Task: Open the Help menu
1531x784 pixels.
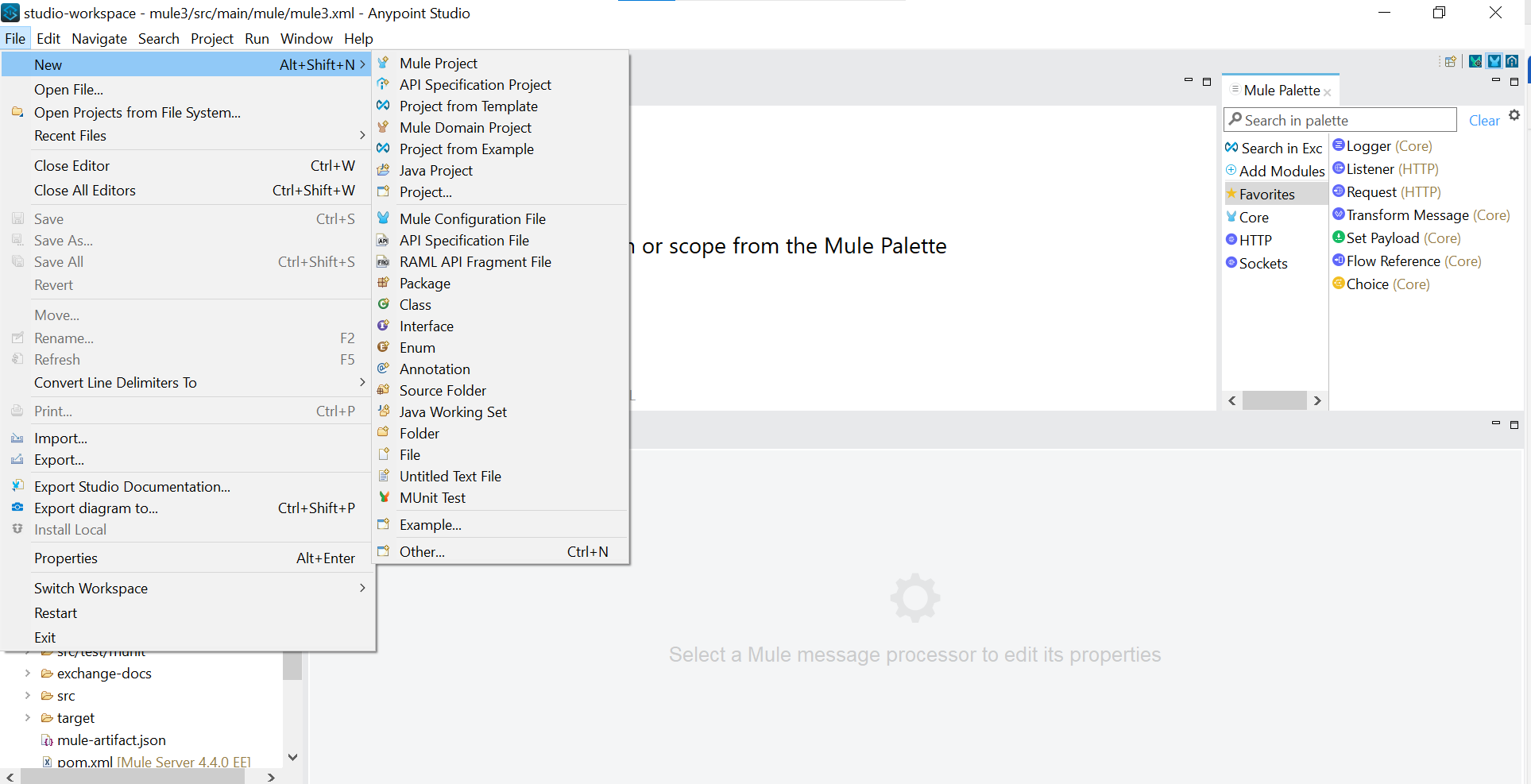Action: [358, 38]
